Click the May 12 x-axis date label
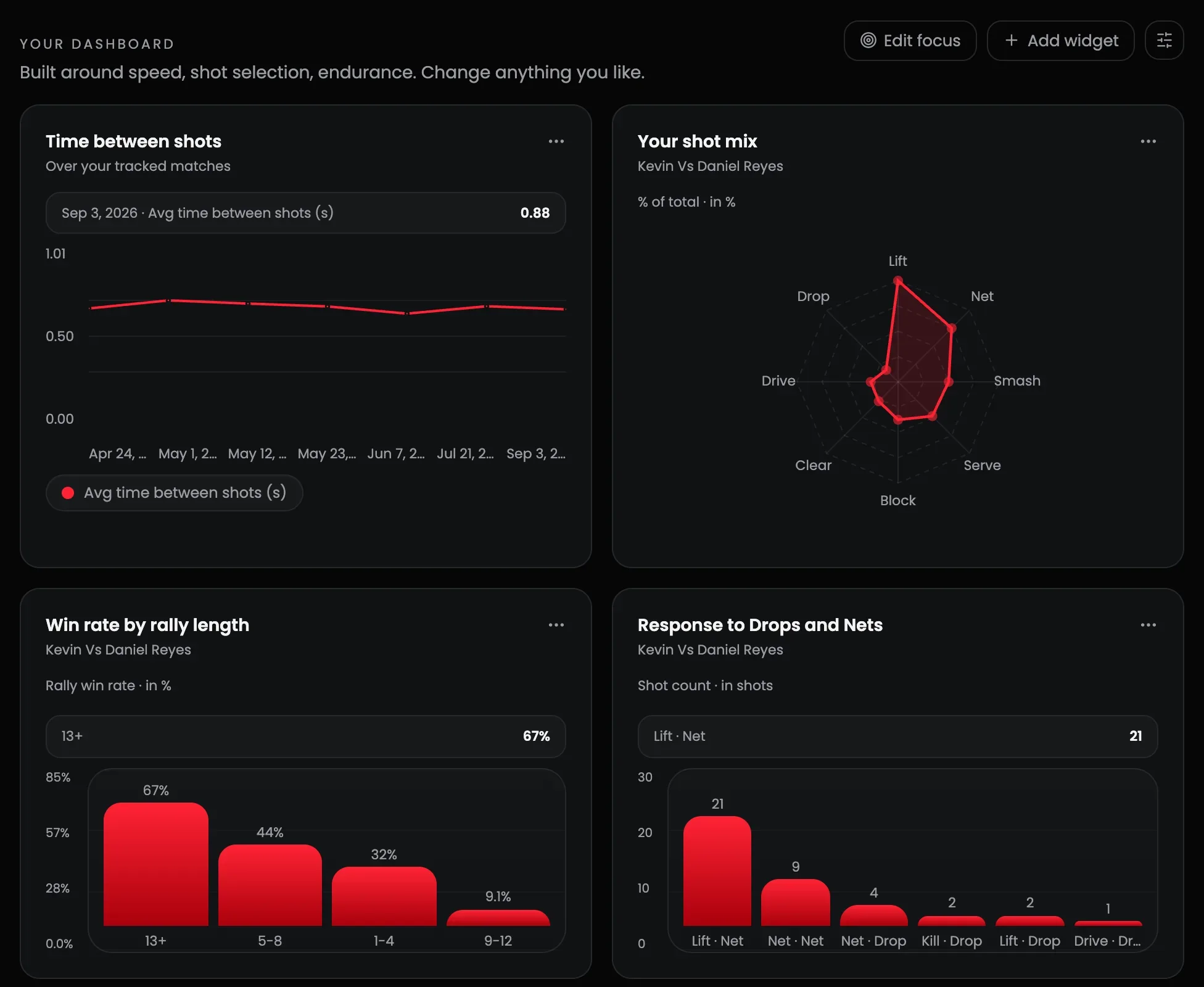 [x=257, y=453]
